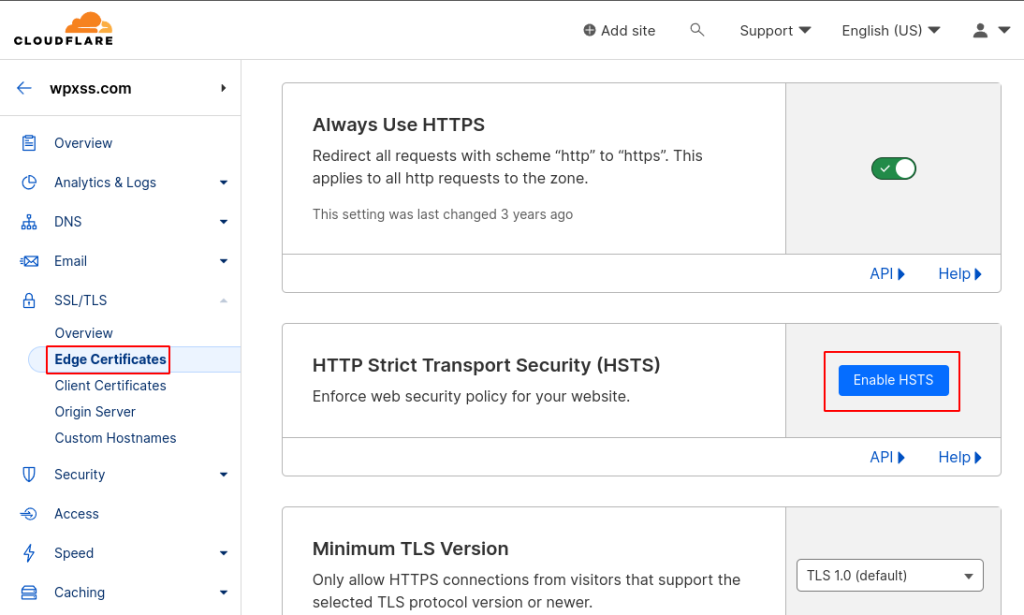The width and height of the screenshot is (1024, 615).
Task: Click the SSL/TLS padlock icon
Action: click(x=29, y=300)
